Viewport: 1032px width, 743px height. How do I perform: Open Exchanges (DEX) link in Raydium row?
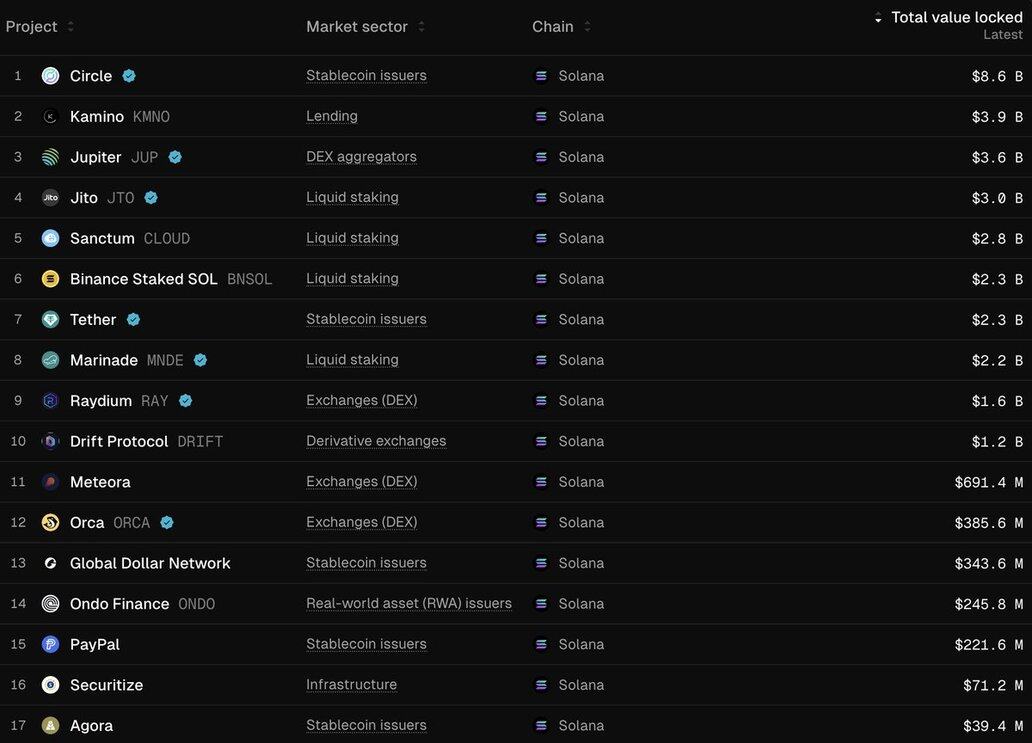361,400
